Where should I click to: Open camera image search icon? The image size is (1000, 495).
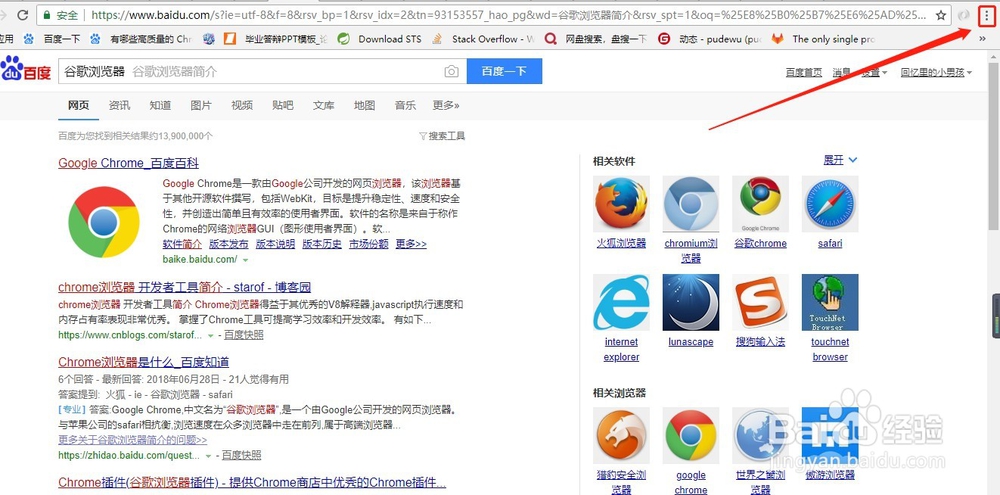452,71
